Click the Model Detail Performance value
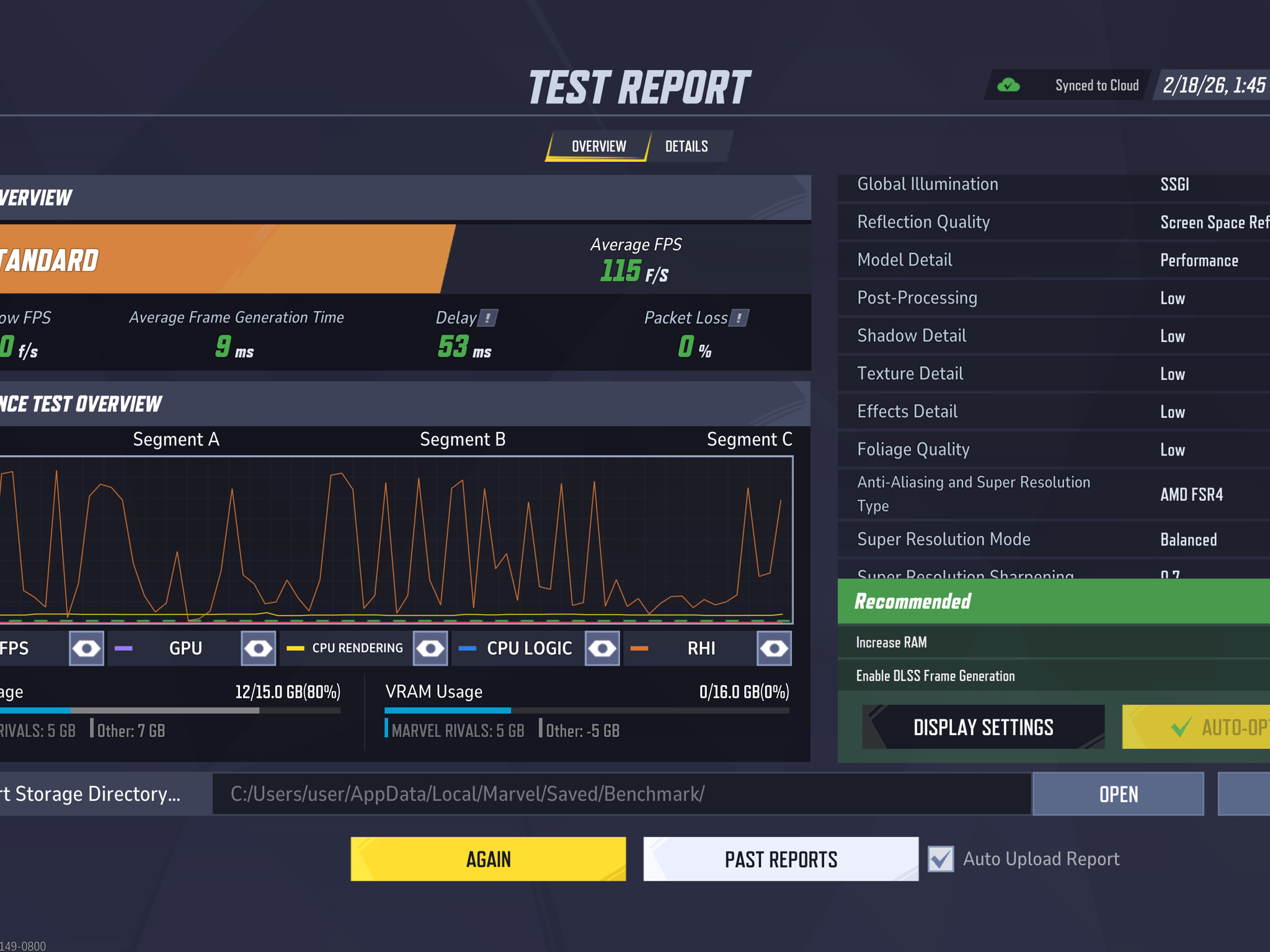This screenshot has height=952, width=1270. click(x=1199, y=260)
